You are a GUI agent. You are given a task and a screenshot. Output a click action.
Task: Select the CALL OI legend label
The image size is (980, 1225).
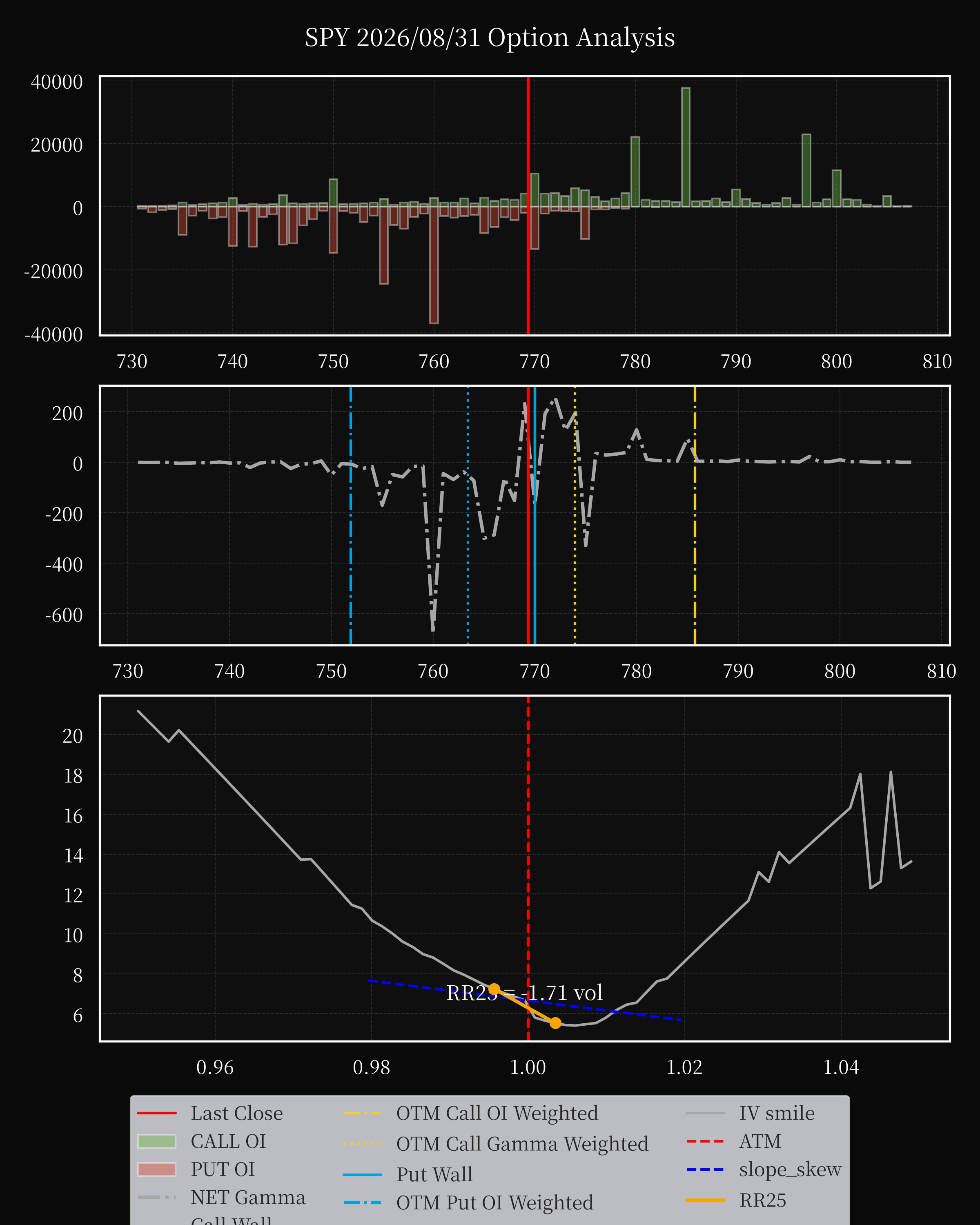click(x=228, y=1141)
